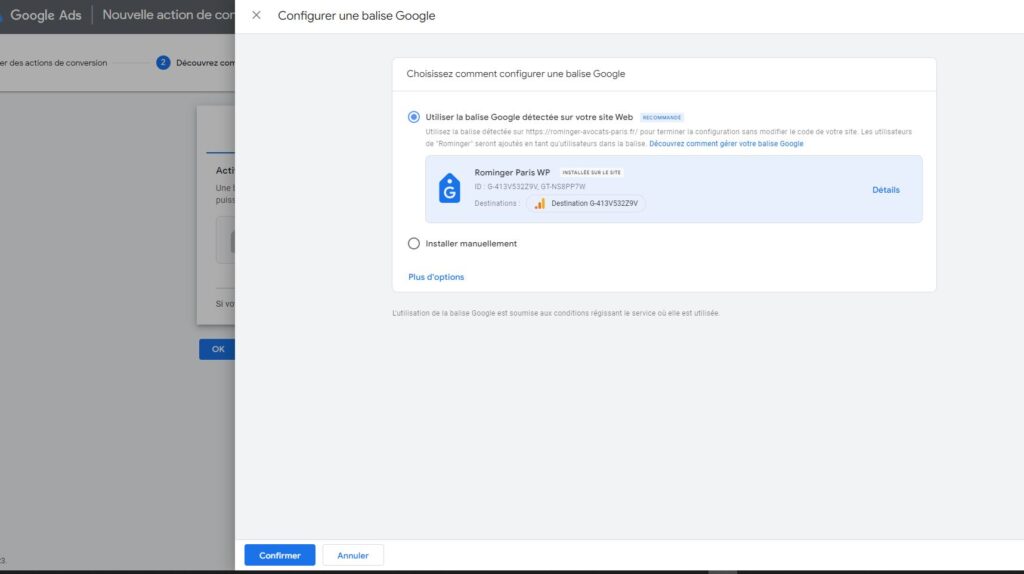
Task: Choose the 'Installer manuellement' radio option
Action: (414, 243)
